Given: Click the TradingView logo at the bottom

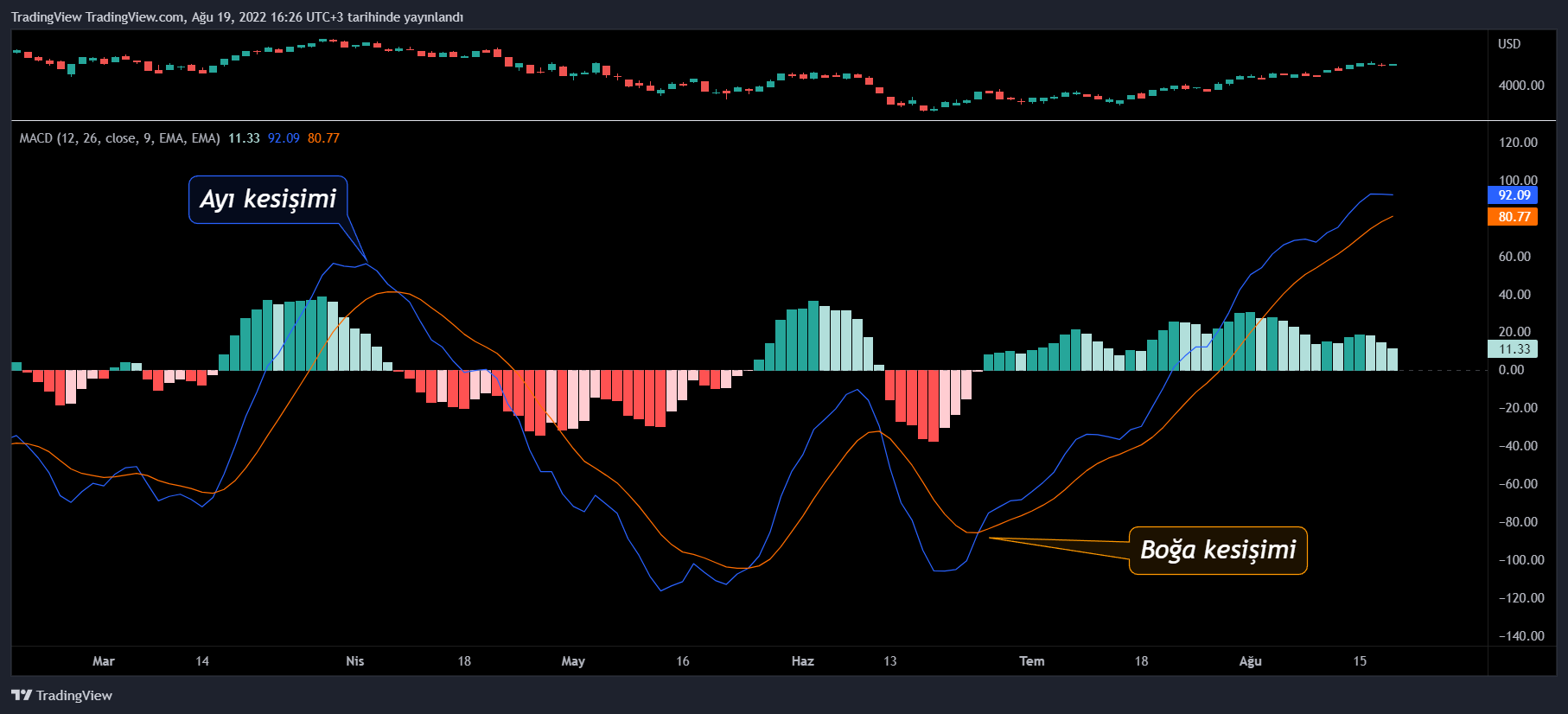Looking at the screenshot, I should click(x=61, y=696).
